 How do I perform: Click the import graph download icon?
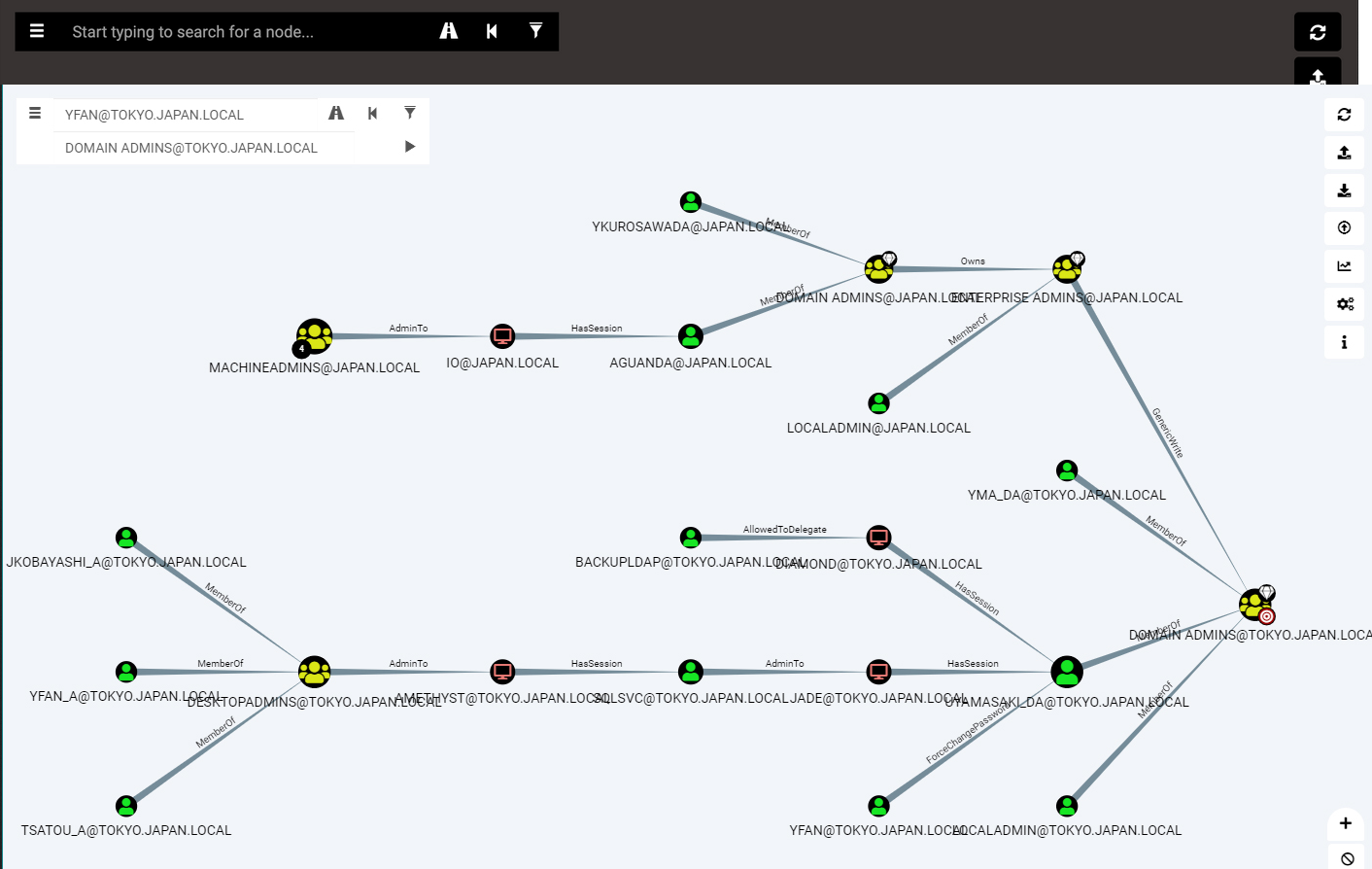pos(1345,191)
